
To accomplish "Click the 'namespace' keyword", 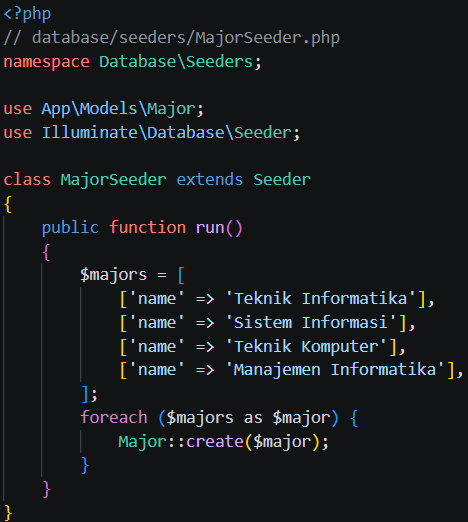I will point(46,62).
